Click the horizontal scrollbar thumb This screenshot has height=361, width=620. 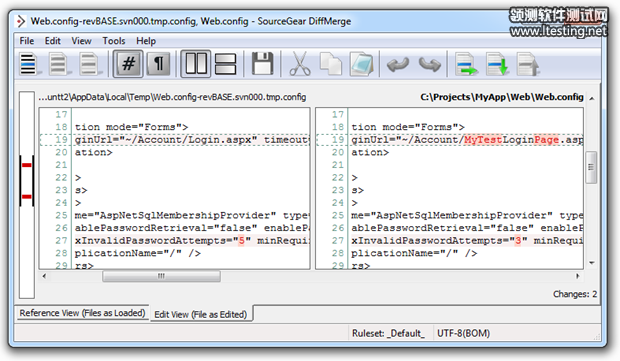(161, 276)
